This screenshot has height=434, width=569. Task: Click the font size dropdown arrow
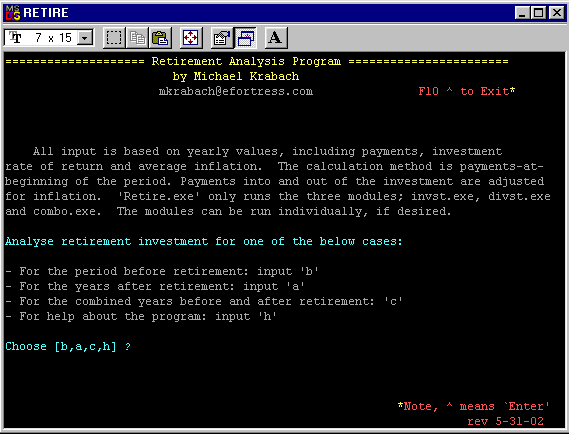pos(85,38)
